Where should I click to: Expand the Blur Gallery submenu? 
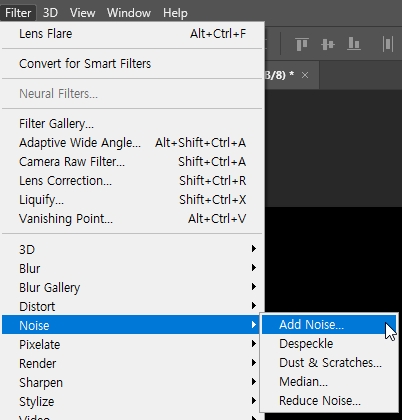(132, 287)
